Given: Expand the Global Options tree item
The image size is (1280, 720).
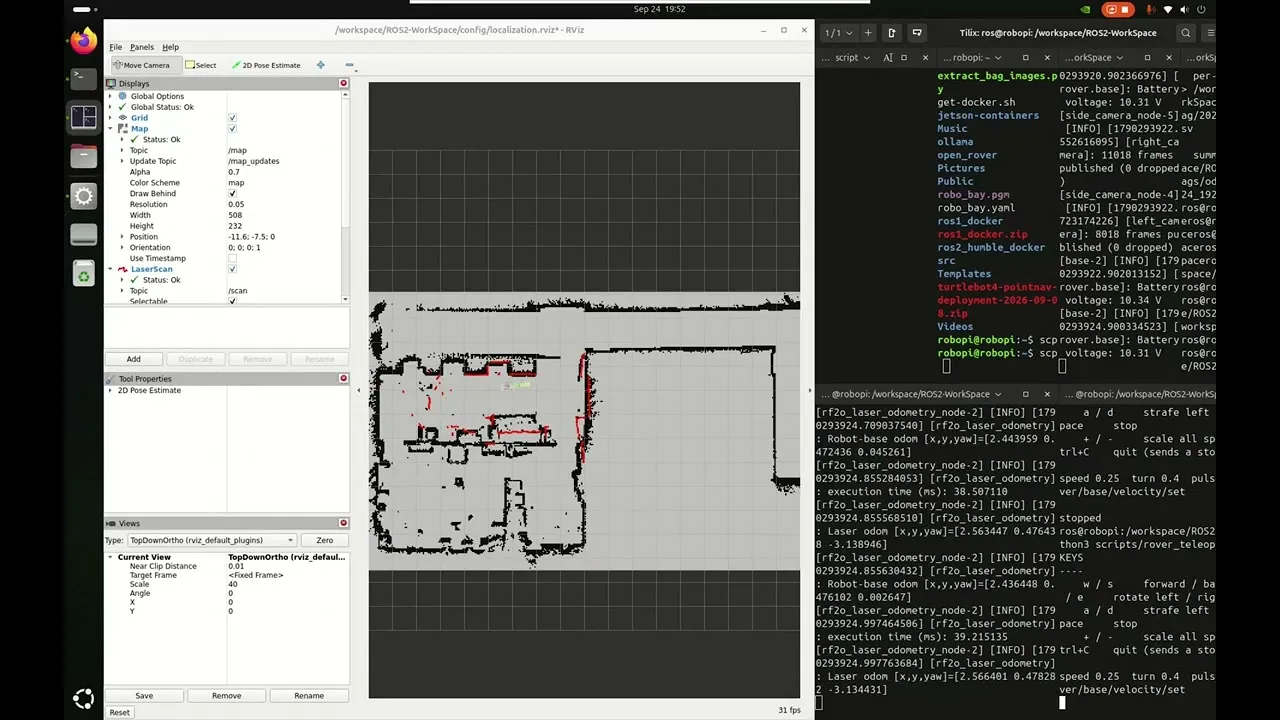Looking at the screenshot, I should pos(111,96).
